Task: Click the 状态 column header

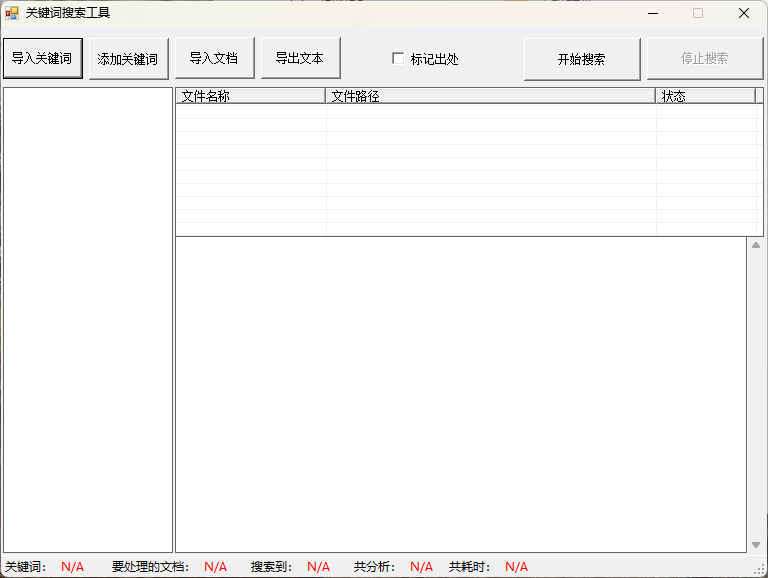Action: coord(706,96)
